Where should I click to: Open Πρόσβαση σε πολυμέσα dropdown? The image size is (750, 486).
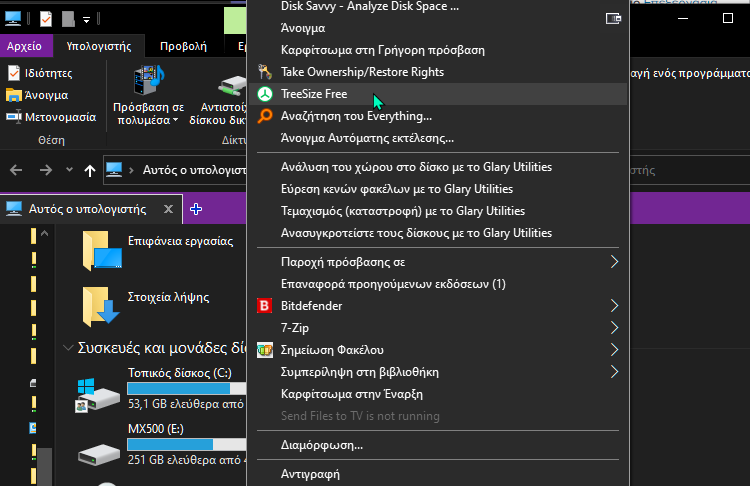point(176,120)
